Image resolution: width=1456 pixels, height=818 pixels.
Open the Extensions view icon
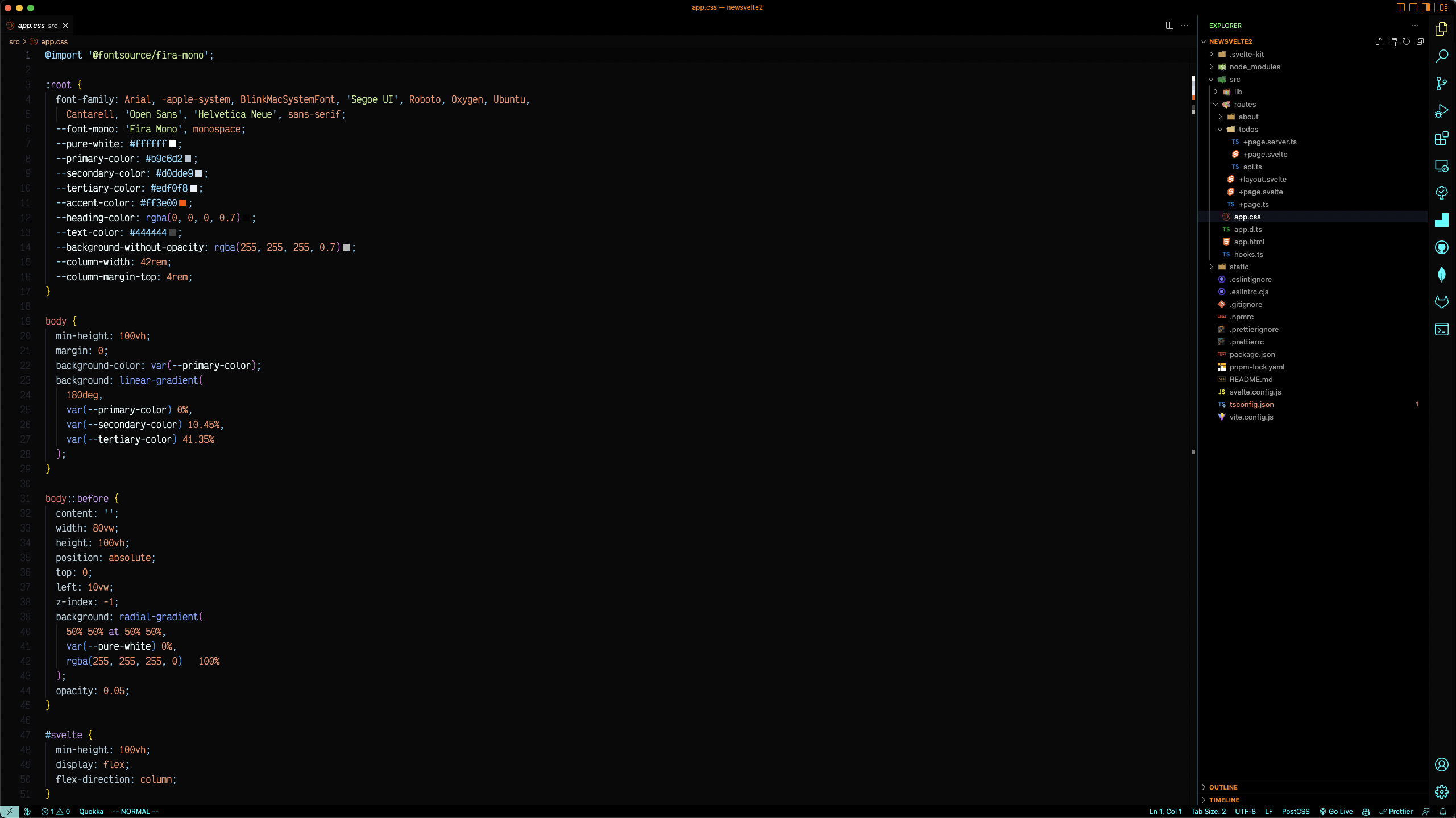[x=1441, y=138]
